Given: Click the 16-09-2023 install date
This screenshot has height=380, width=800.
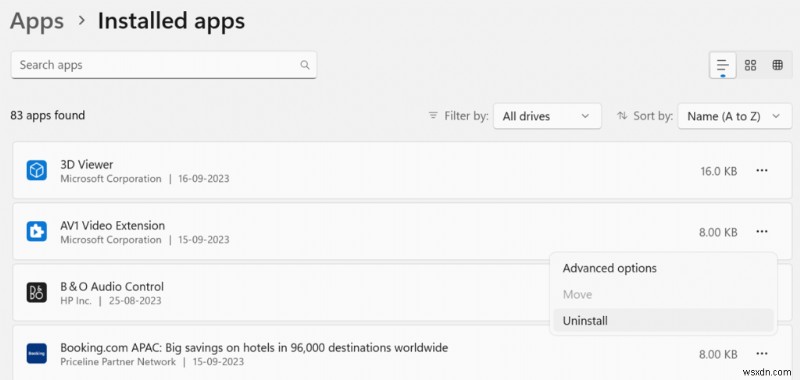Looking at the screenshot, I should click(x=204, y=179).
